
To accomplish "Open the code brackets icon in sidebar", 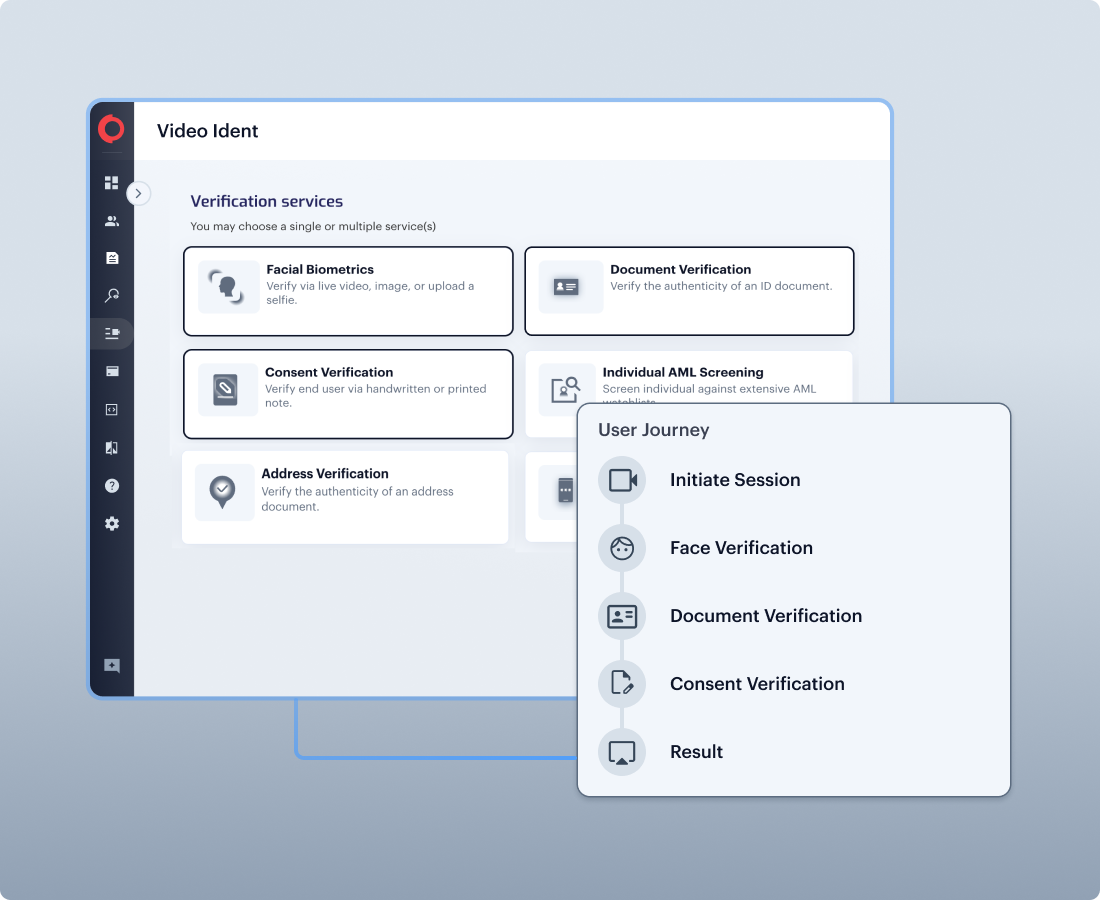I will coord(111,409).
